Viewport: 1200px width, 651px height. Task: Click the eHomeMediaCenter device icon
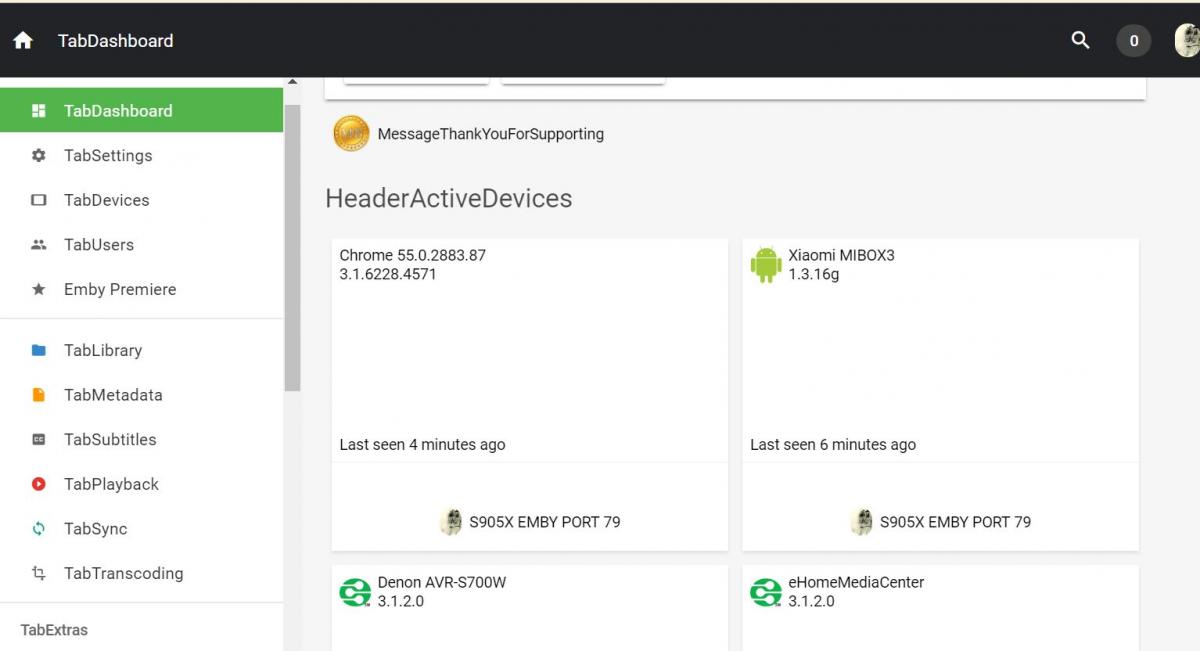(x=766, y=592)
